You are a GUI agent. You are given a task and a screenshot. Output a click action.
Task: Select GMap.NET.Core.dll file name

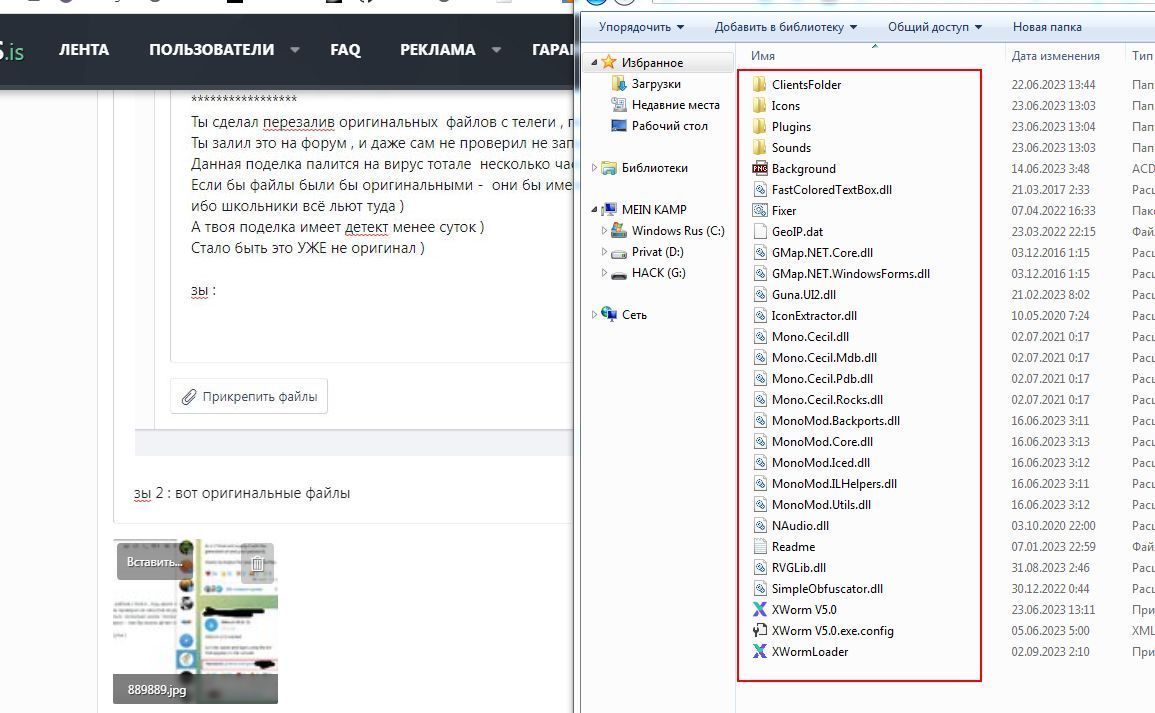click(822, 253)
